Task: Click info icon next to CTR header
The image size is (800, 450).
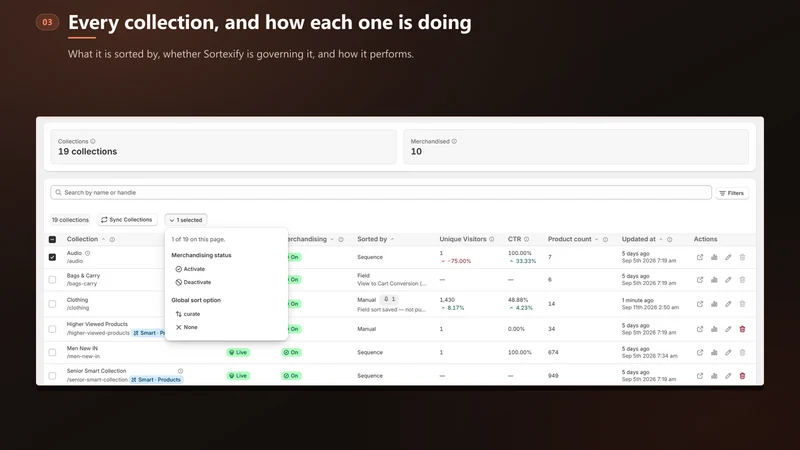Action: (527, 239)
